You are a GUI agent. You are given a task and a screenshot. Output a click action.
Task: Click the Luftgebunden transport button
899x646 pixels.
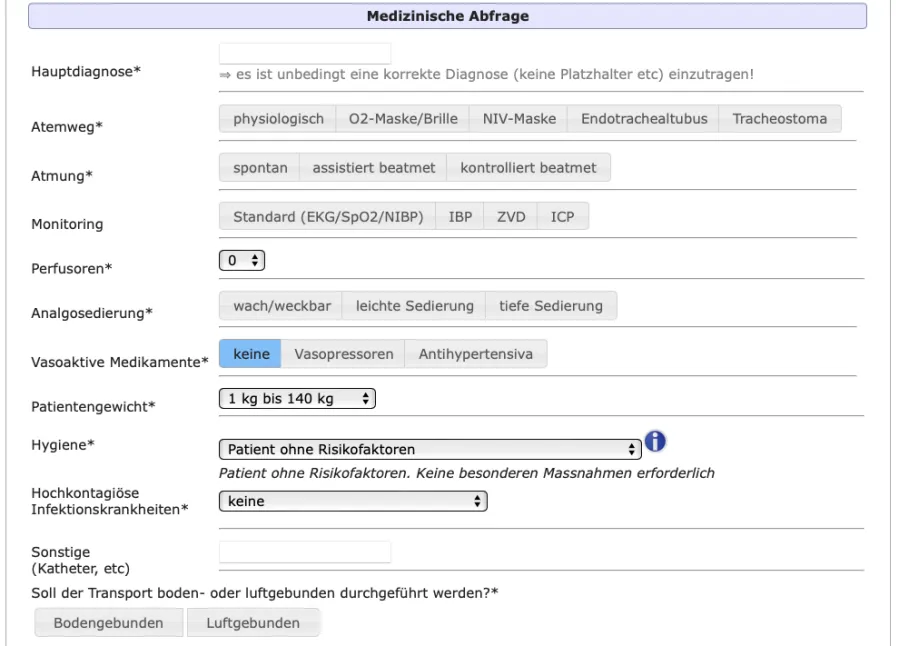(253, 623)
